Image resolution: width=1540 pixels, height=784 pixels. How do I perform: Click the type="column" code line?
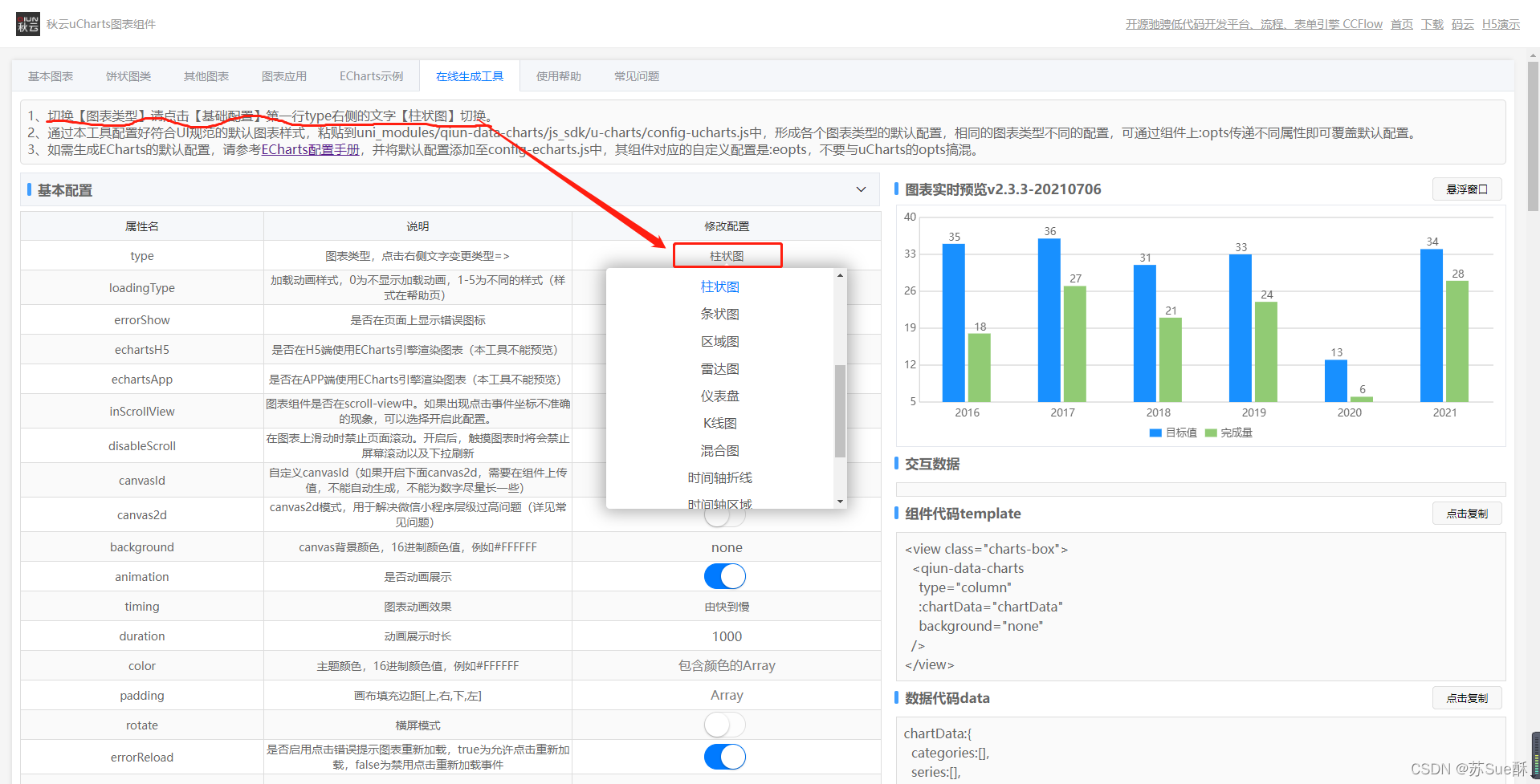tap(965, 587)
